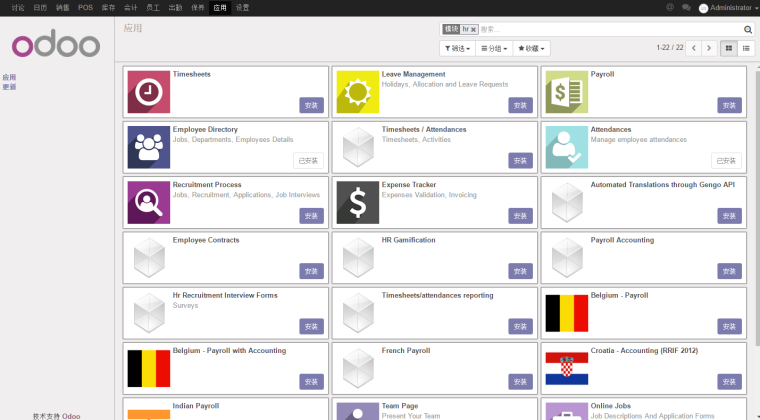Click the Croatia Accounting flag icon

point(567,368)
